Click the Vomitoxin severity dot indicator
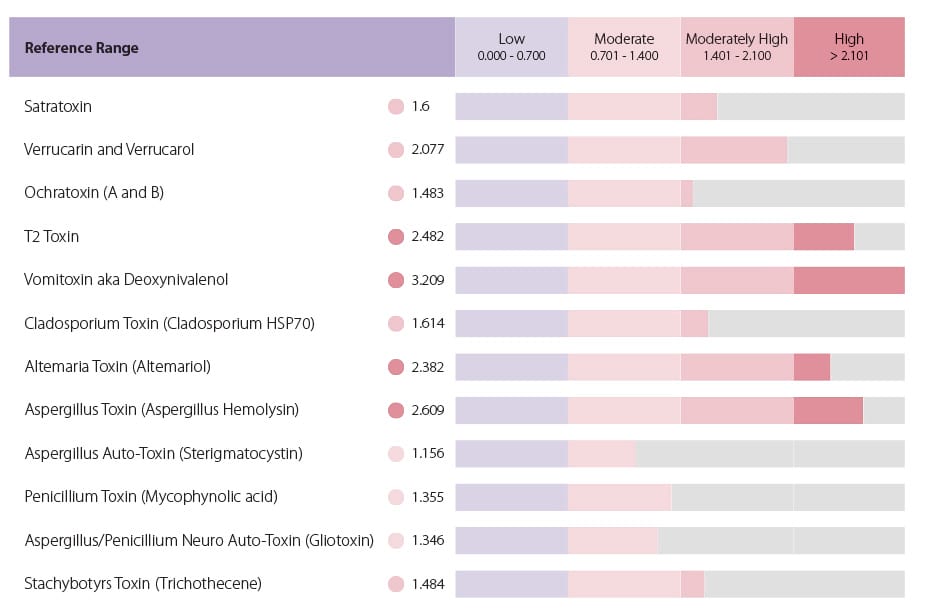The height and width of the screenshot is (615, 930). click(x=395, y=280)
